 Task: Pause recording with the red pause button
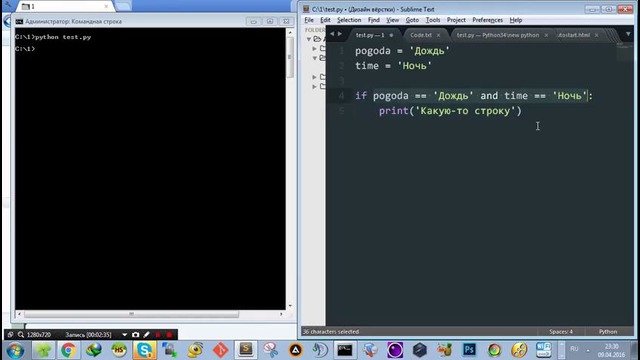tap(158, 335)
